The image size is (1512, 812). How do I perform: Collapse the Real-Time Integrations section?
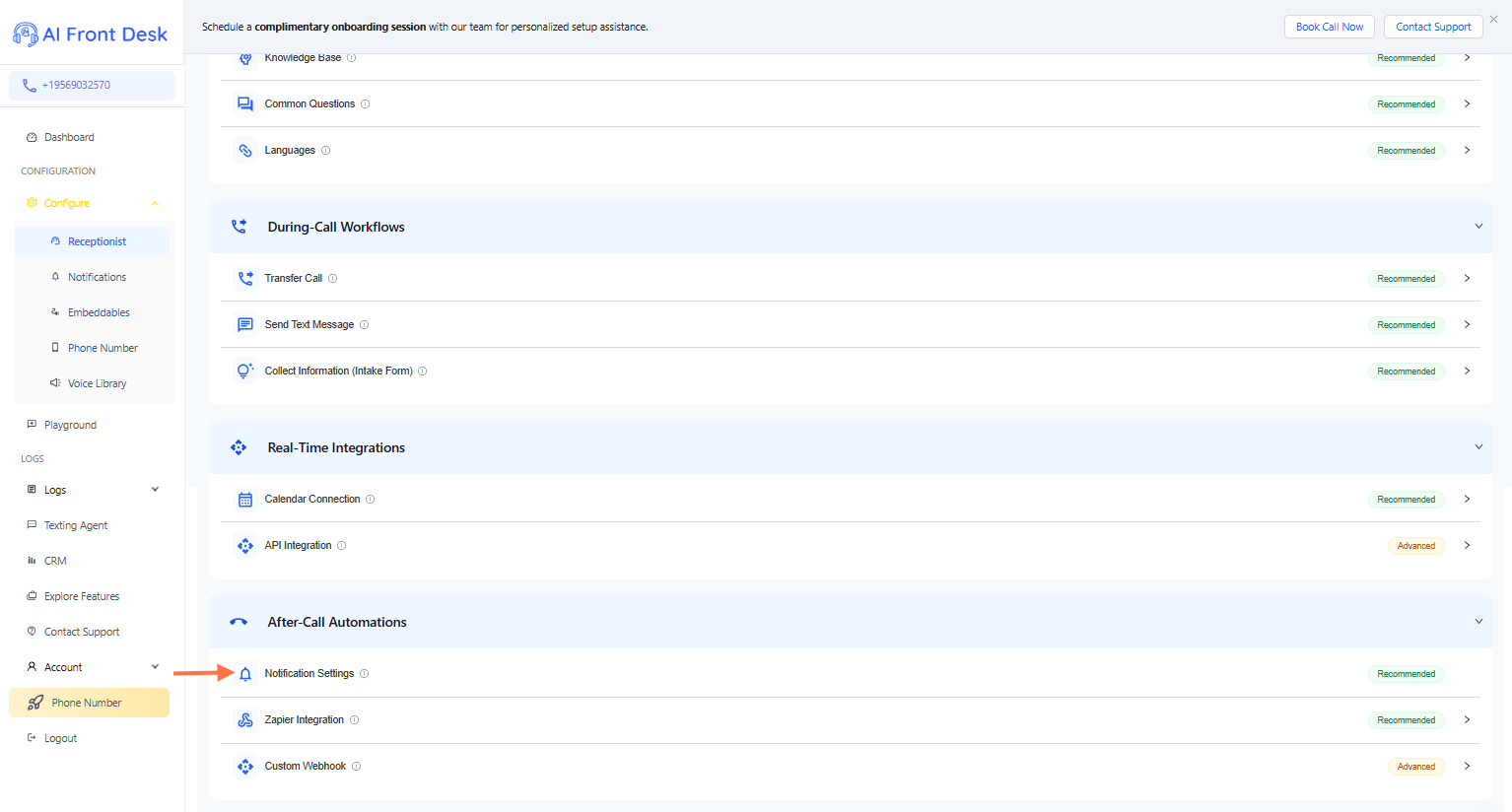click(x=1478, y=447)
